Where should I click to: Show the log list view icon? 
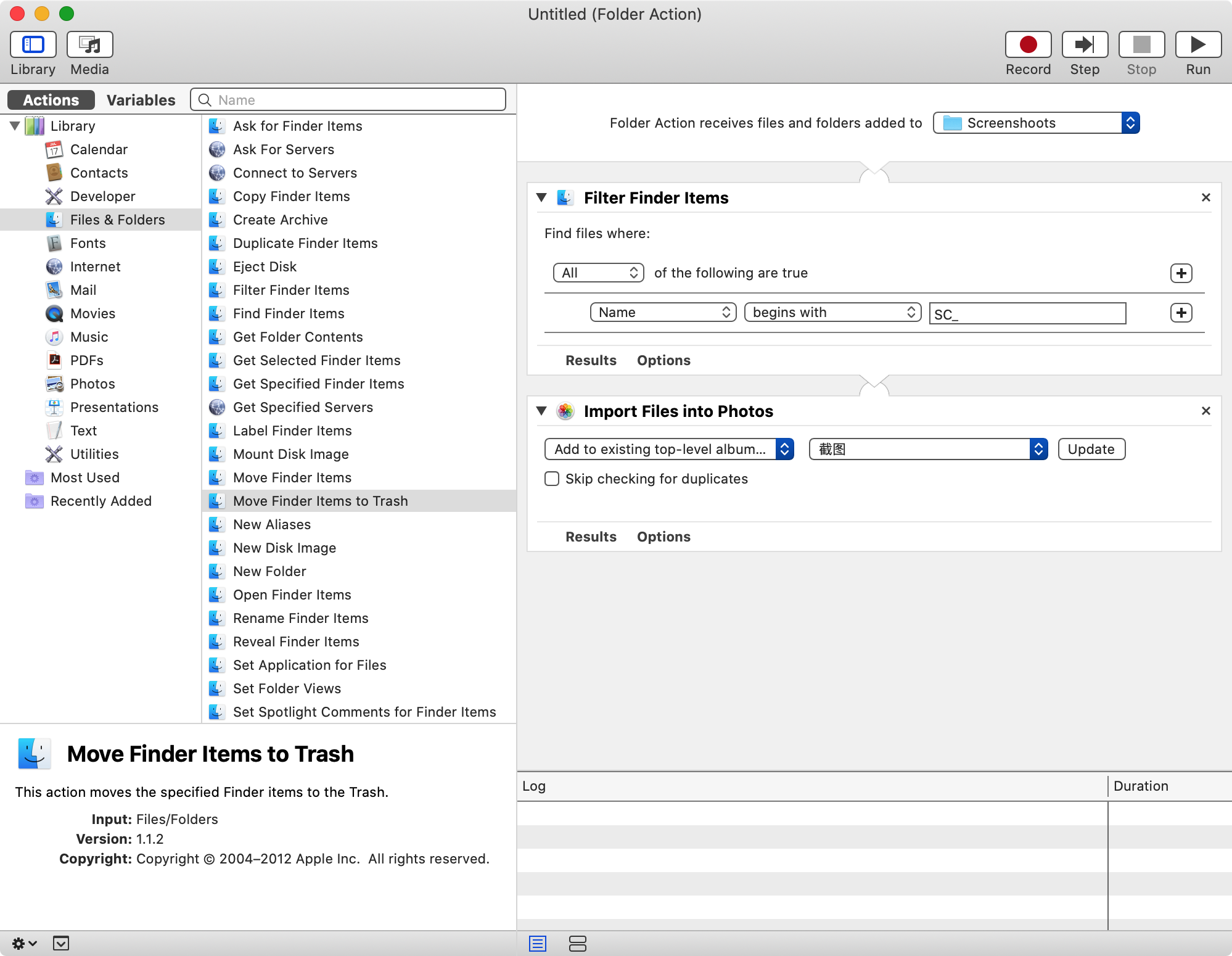538,943
